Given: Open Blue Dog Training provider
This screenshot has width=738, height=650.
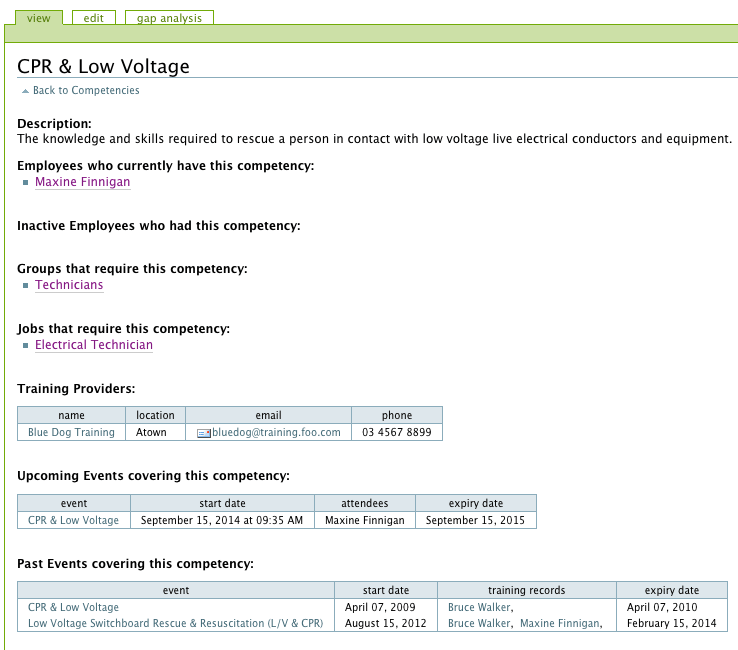Looking at the screenshot, I should (71, 432).
